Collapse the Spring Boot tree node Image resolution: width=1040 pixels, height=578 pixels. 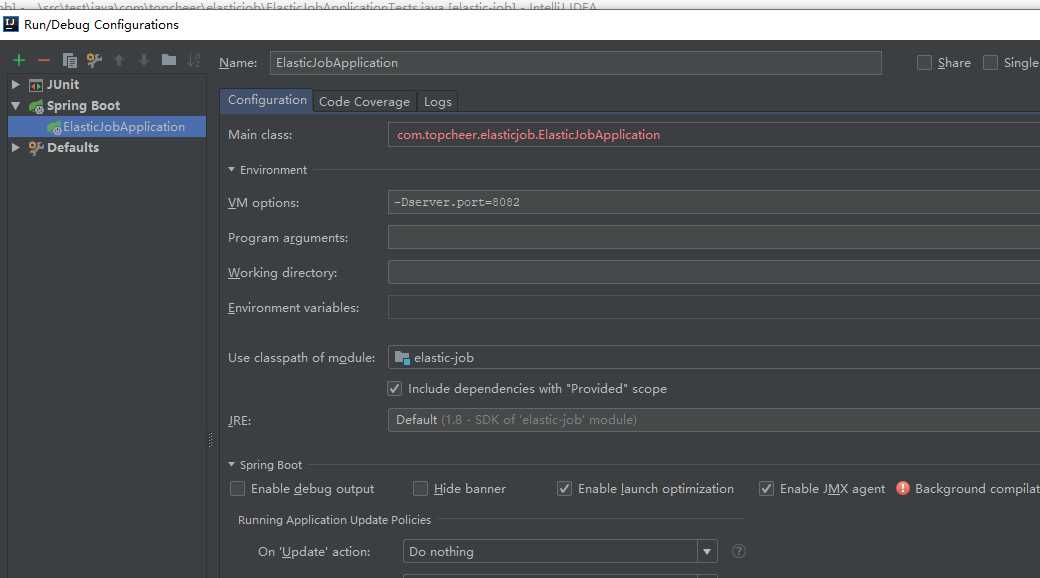16,106
